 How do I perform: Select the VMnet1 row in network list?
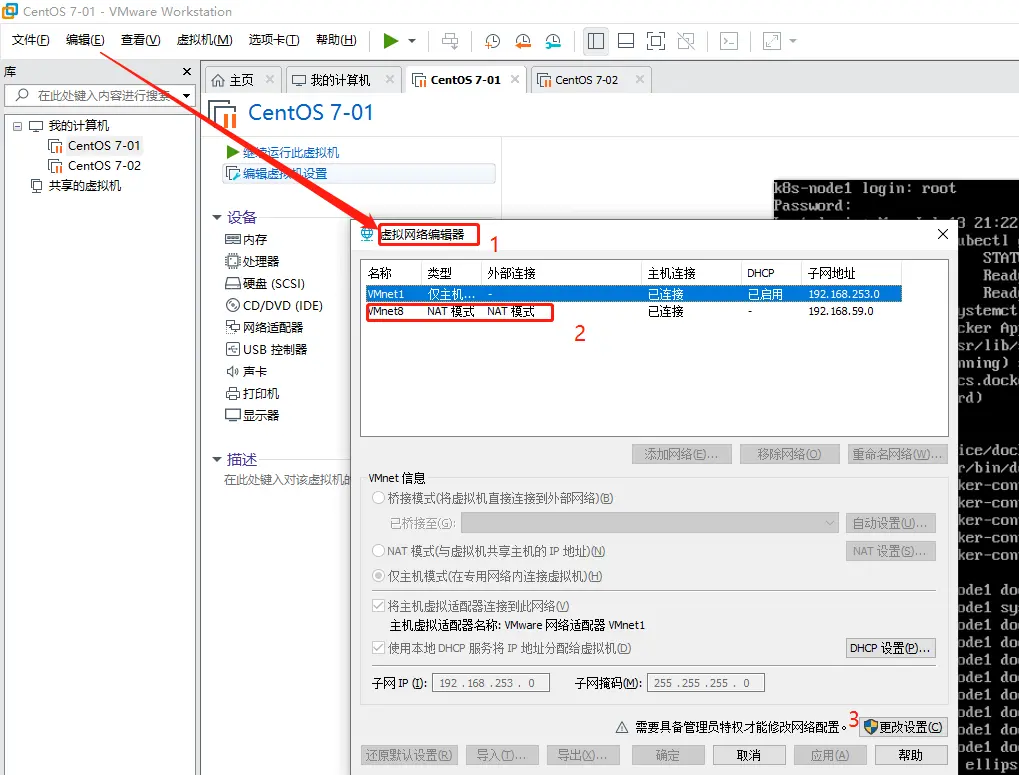tap(634, 294)
